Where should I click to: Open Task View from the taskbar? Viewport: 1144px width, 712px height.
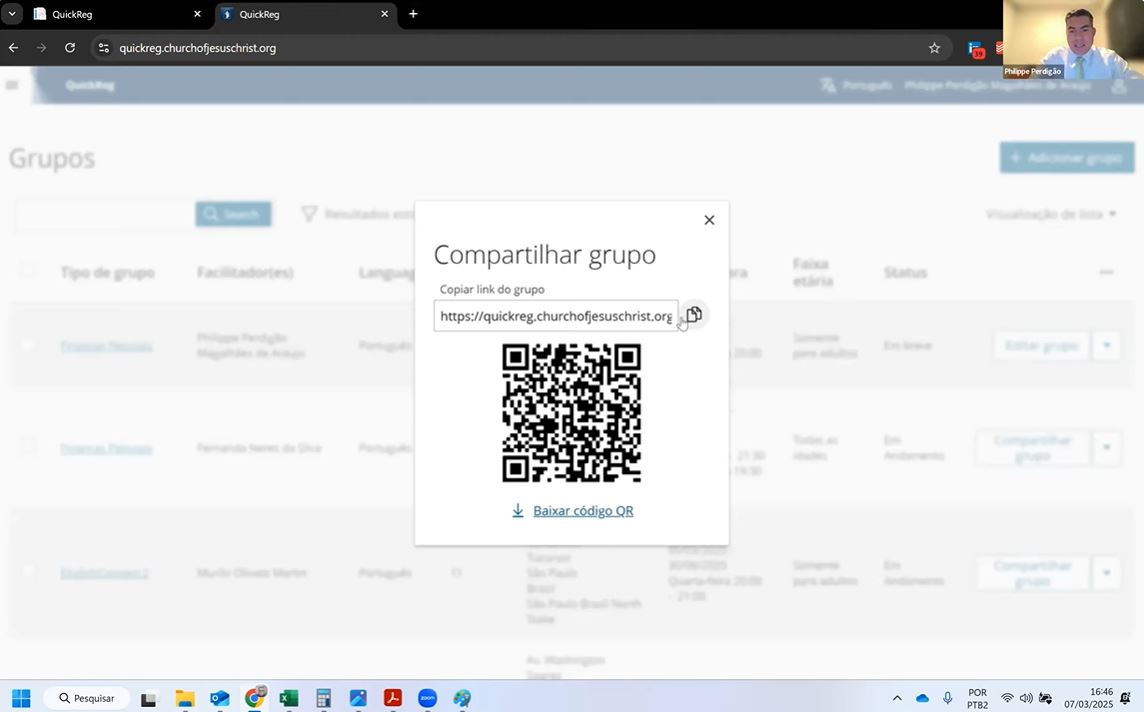coord(149,699)
